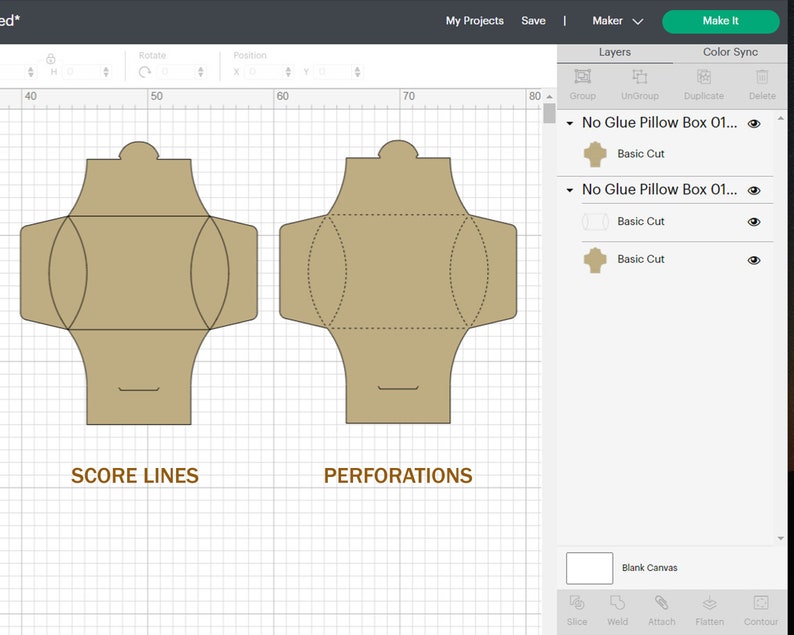The width and height of the screenshot is (794, 635).
Task: Click canvas scrollbar up arrow
Action: 549,96
